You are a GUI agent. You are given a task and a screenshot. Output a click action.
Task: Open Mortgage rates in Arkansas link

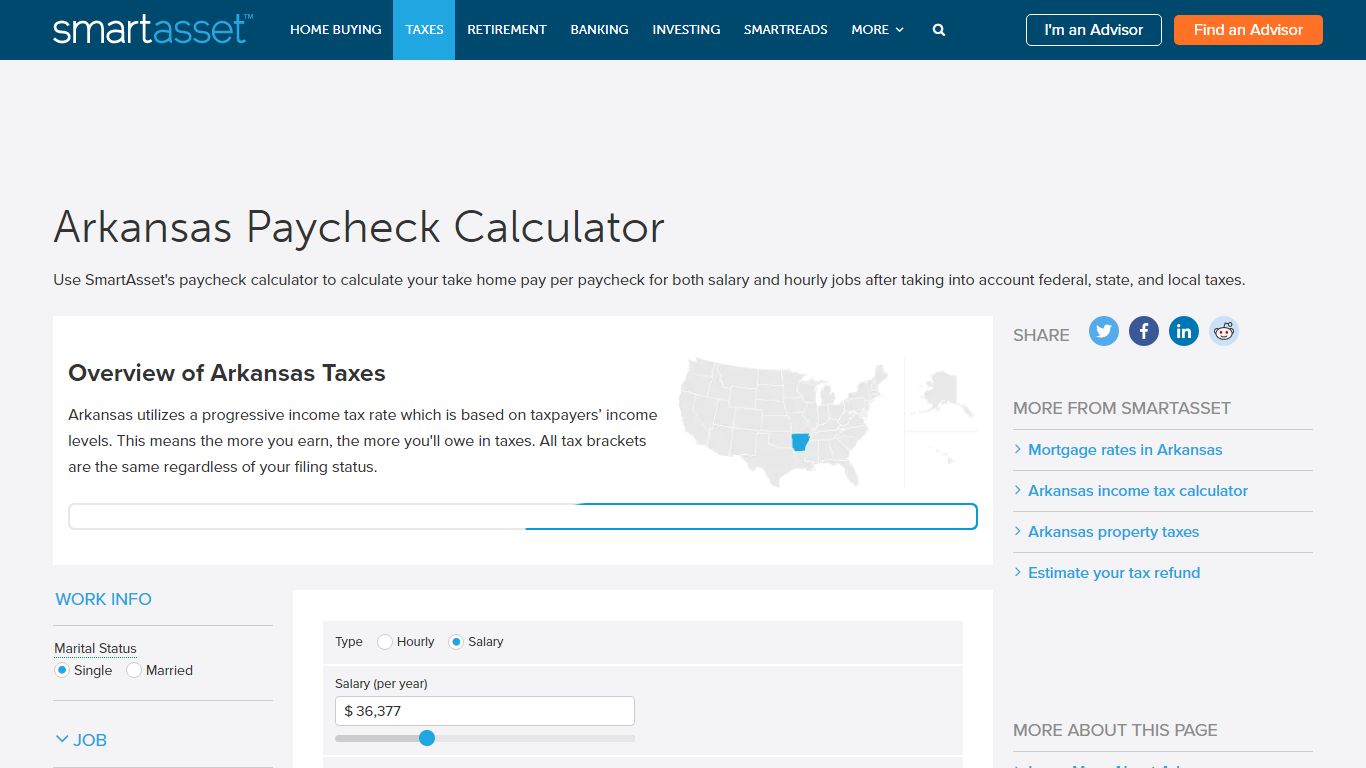[x=1125, y=450]
